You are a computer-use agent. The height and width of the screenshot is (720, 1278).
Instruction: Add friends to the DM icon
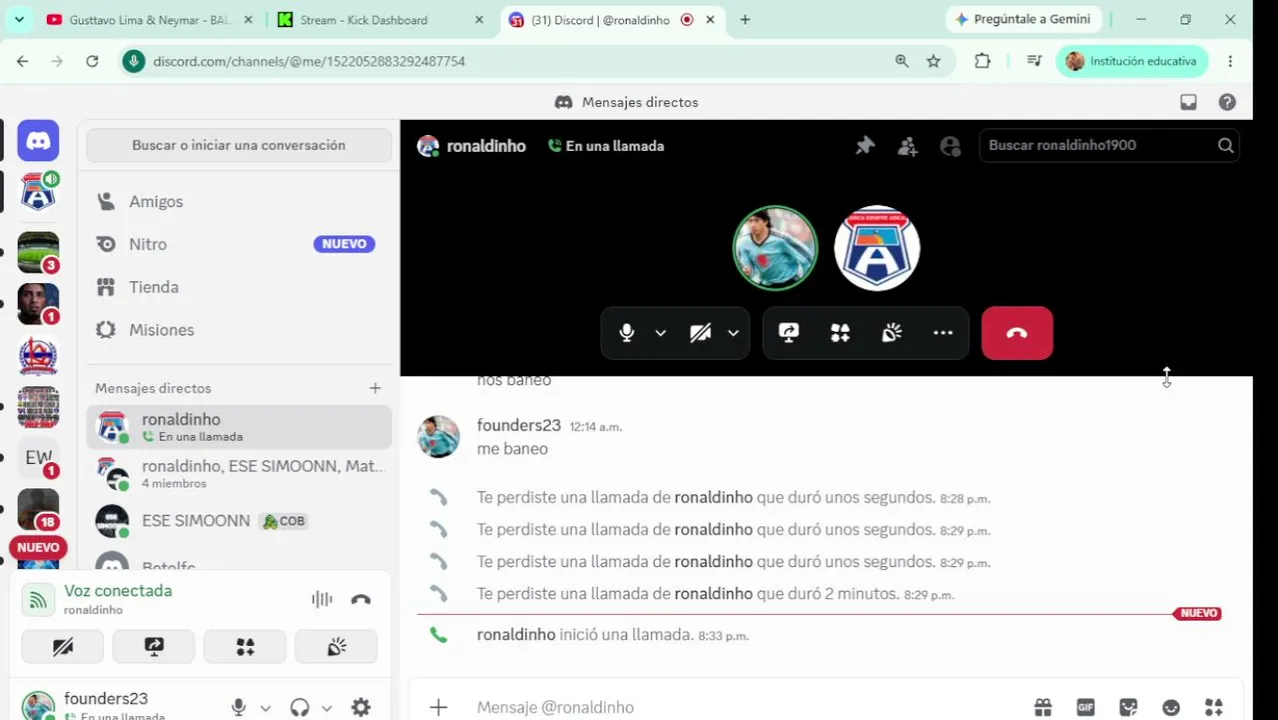908,146
